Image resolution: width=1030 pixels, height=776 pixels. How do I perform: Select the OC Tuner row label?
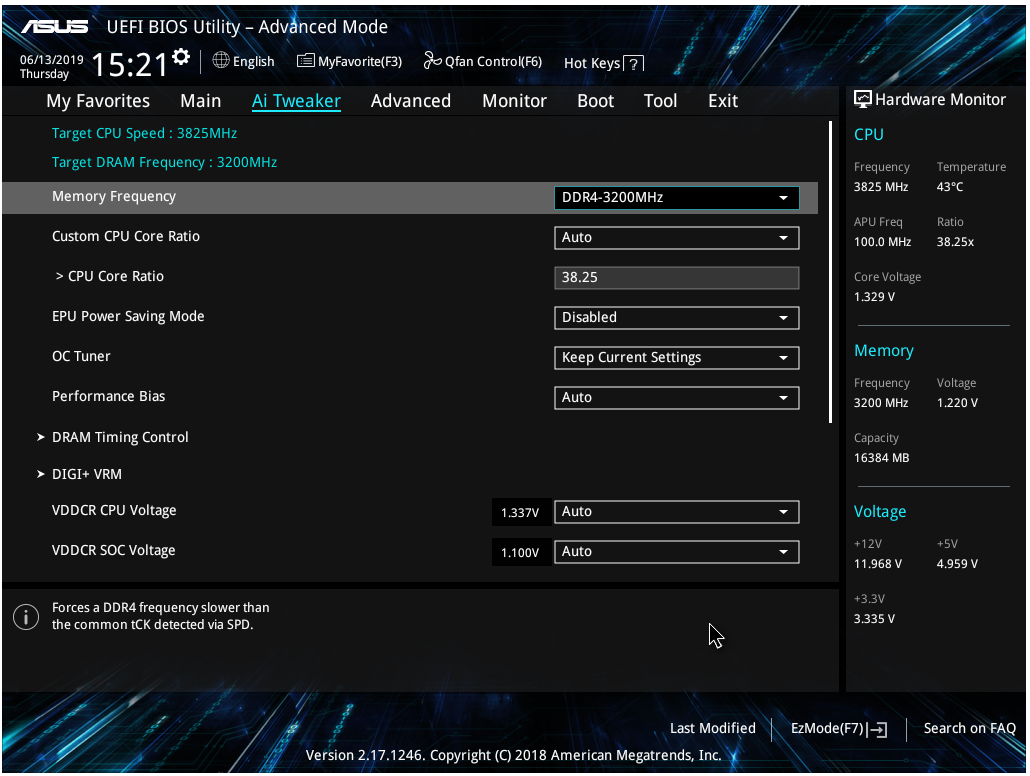pos(81,356)
